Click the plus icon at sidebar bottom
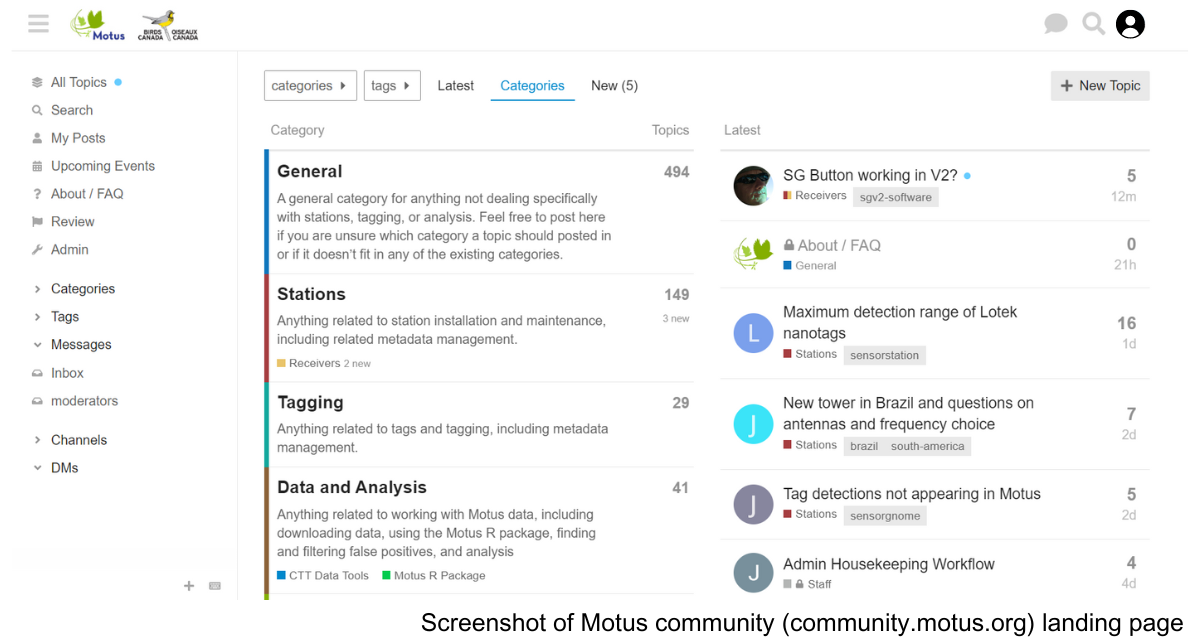The image size is (1200, 640). (x=189, y=586)
